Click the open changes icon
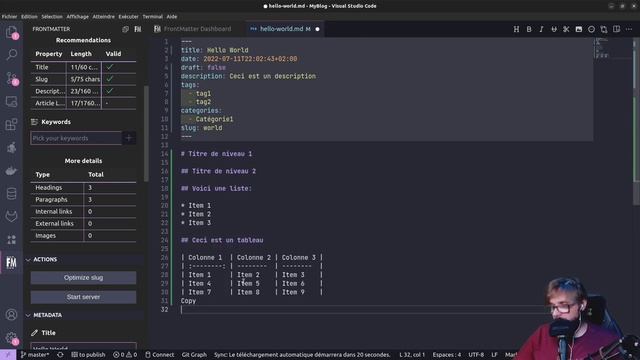The image size is (640, 360). (604, 29)
